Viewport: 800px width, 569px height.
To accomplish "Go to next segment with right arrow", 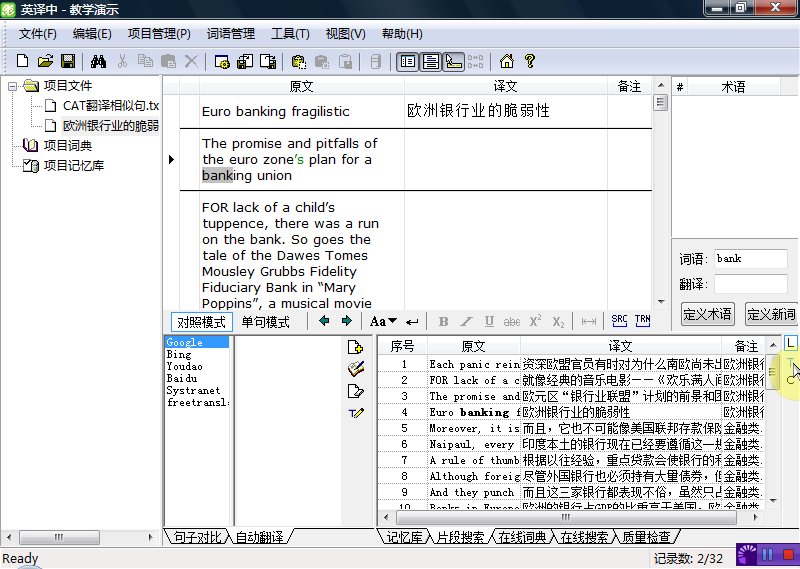I will coord(346,321).
